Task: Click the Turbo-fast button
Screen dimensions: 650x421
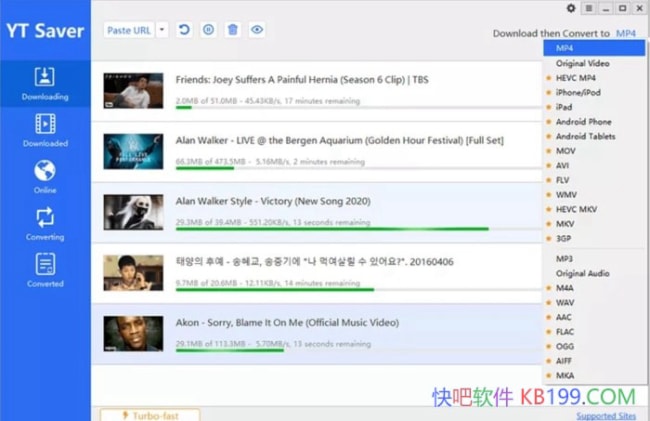Action: pyautogui.click(x=150, y=414)
